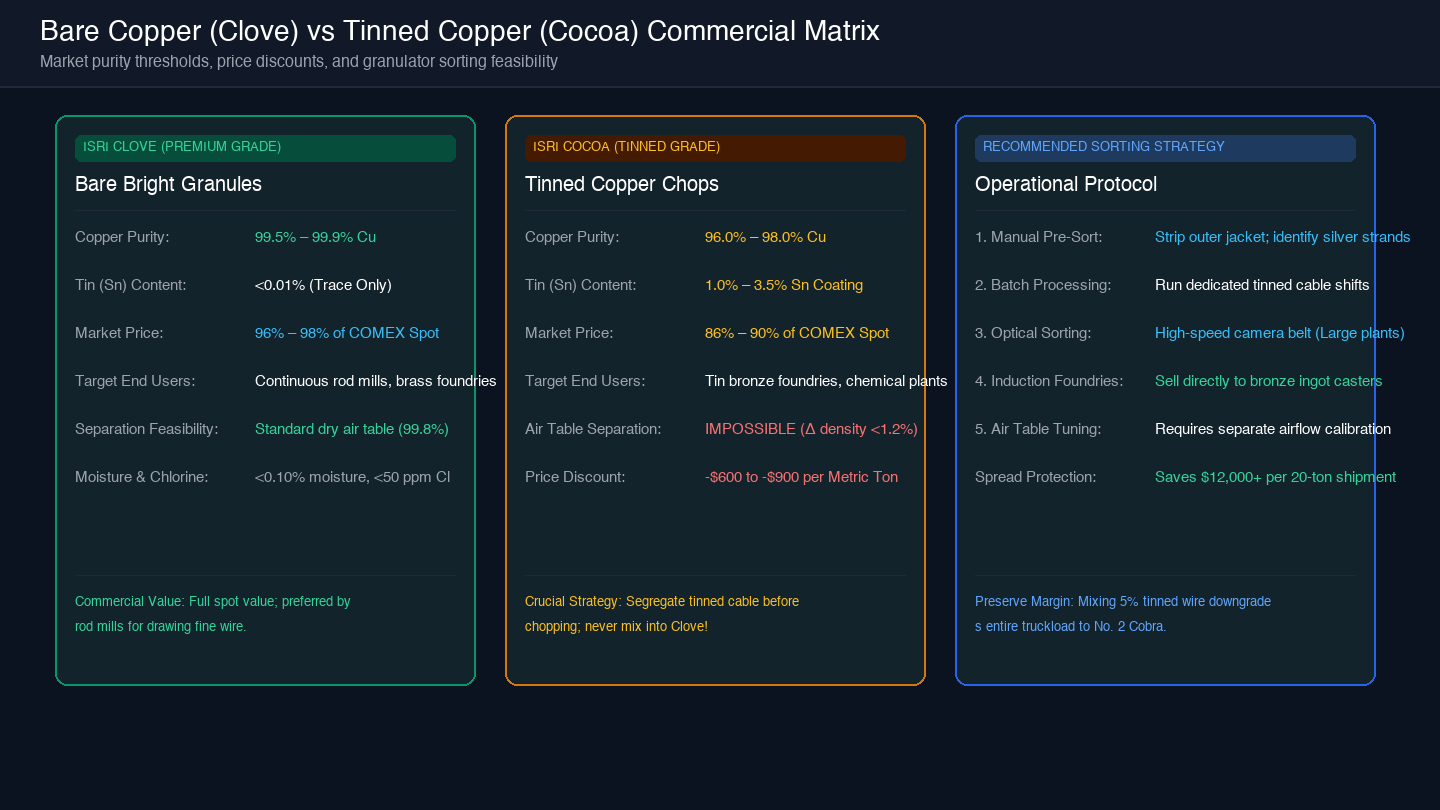Click '<0.10% moisture, <50 ppm Cl'
Viewport: 1440px width, 810px height.
click(x=352, y=477)
